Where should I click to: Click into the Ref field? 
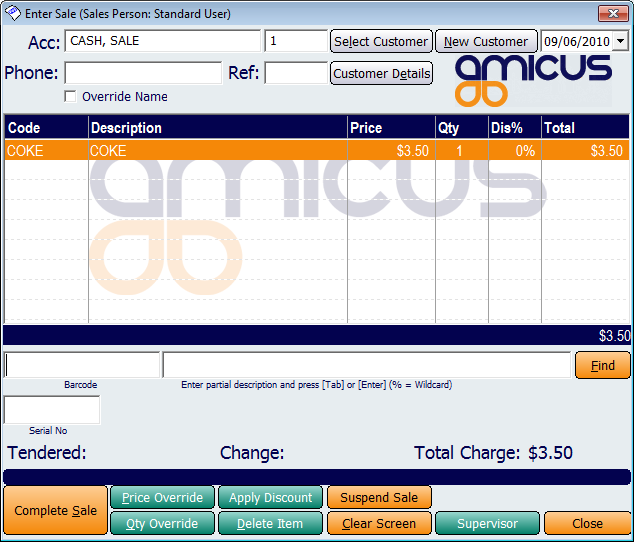click(296, 73)
